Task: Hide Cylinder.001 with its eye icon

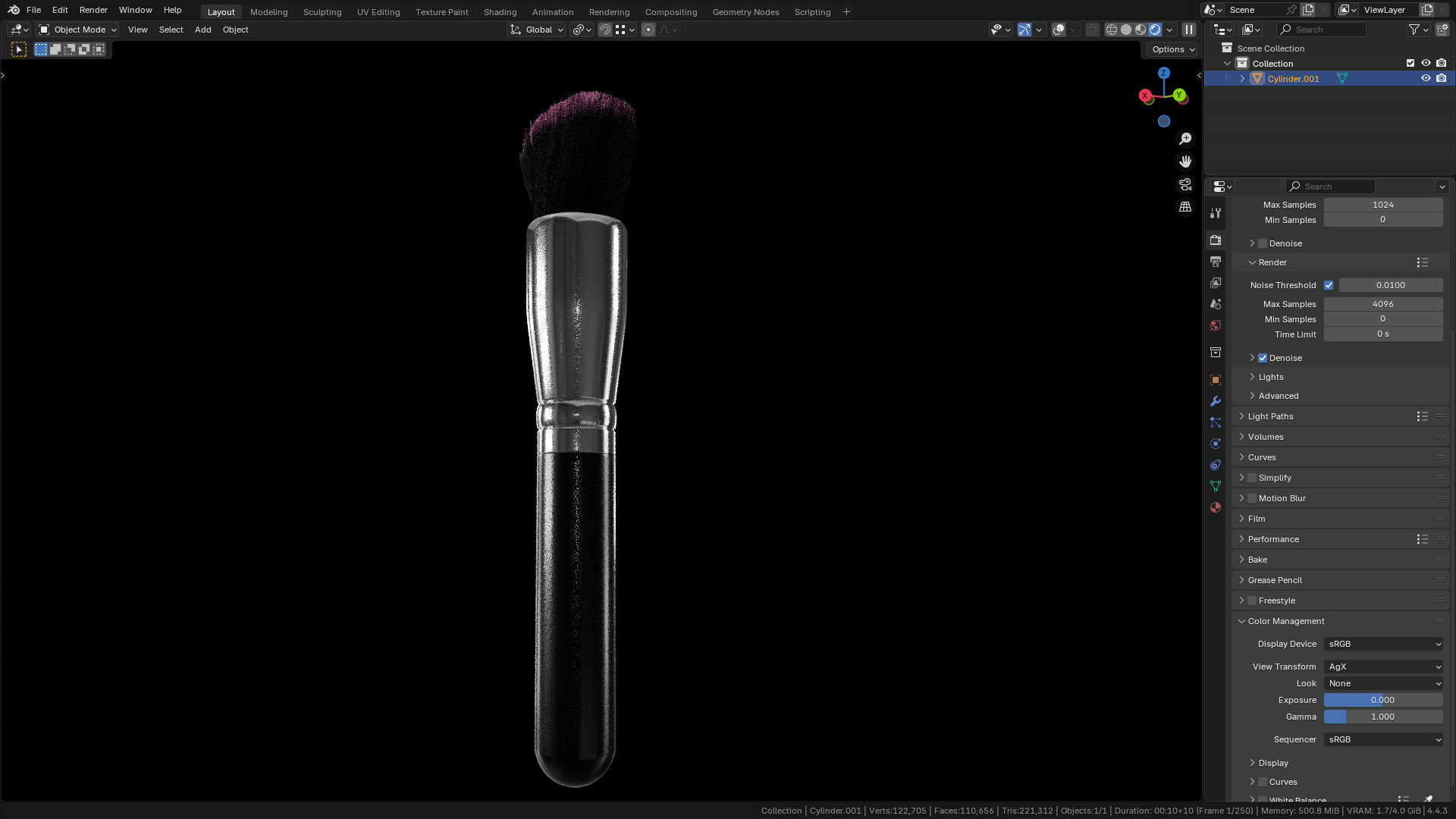Action: 1426,78
